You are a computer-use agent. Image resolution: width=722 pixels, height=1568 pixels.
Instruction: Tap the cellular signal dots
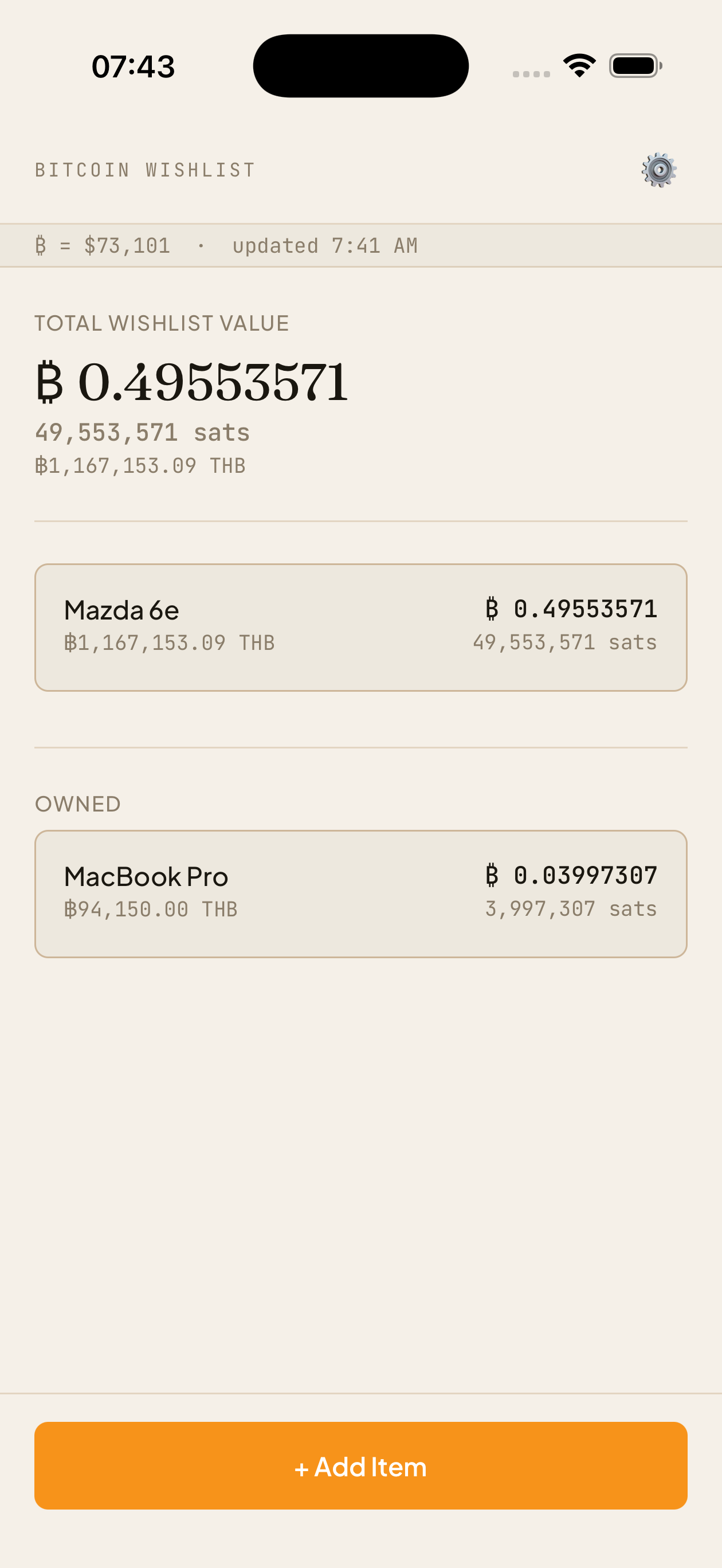click(531, 74)
